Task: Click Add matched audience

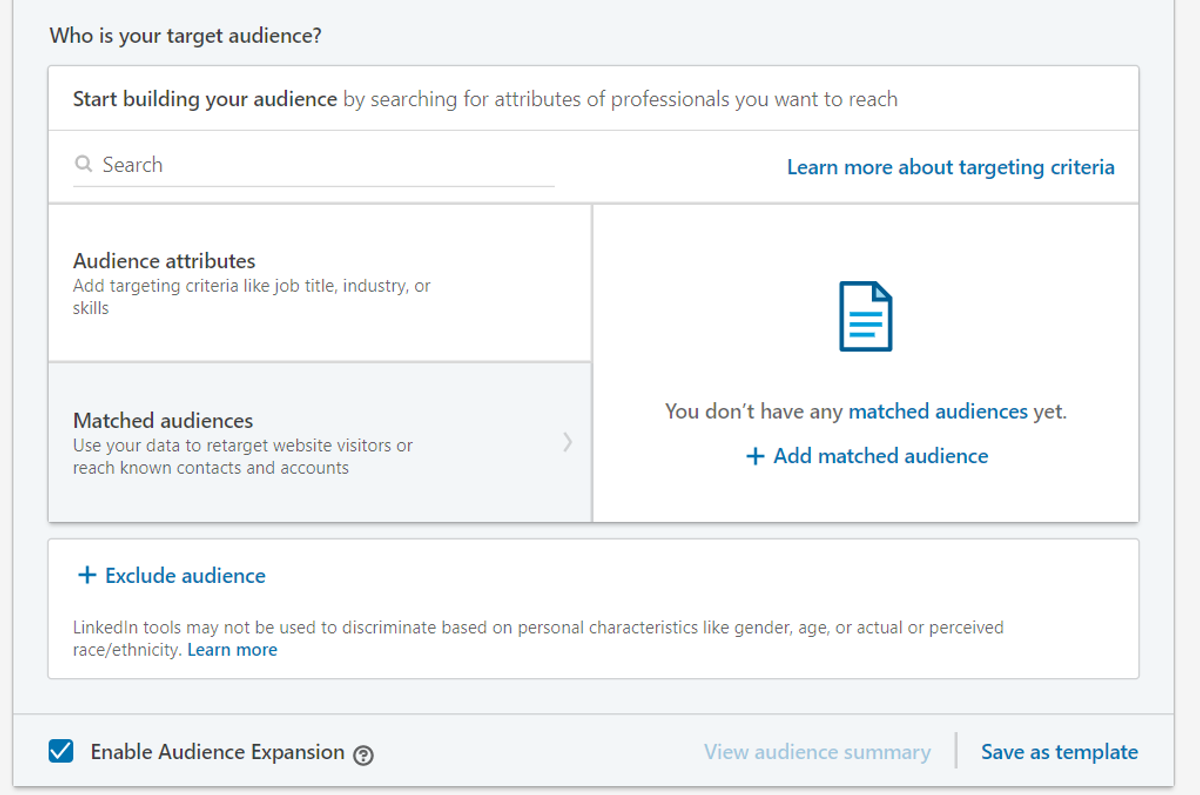Action: point(867,456)
